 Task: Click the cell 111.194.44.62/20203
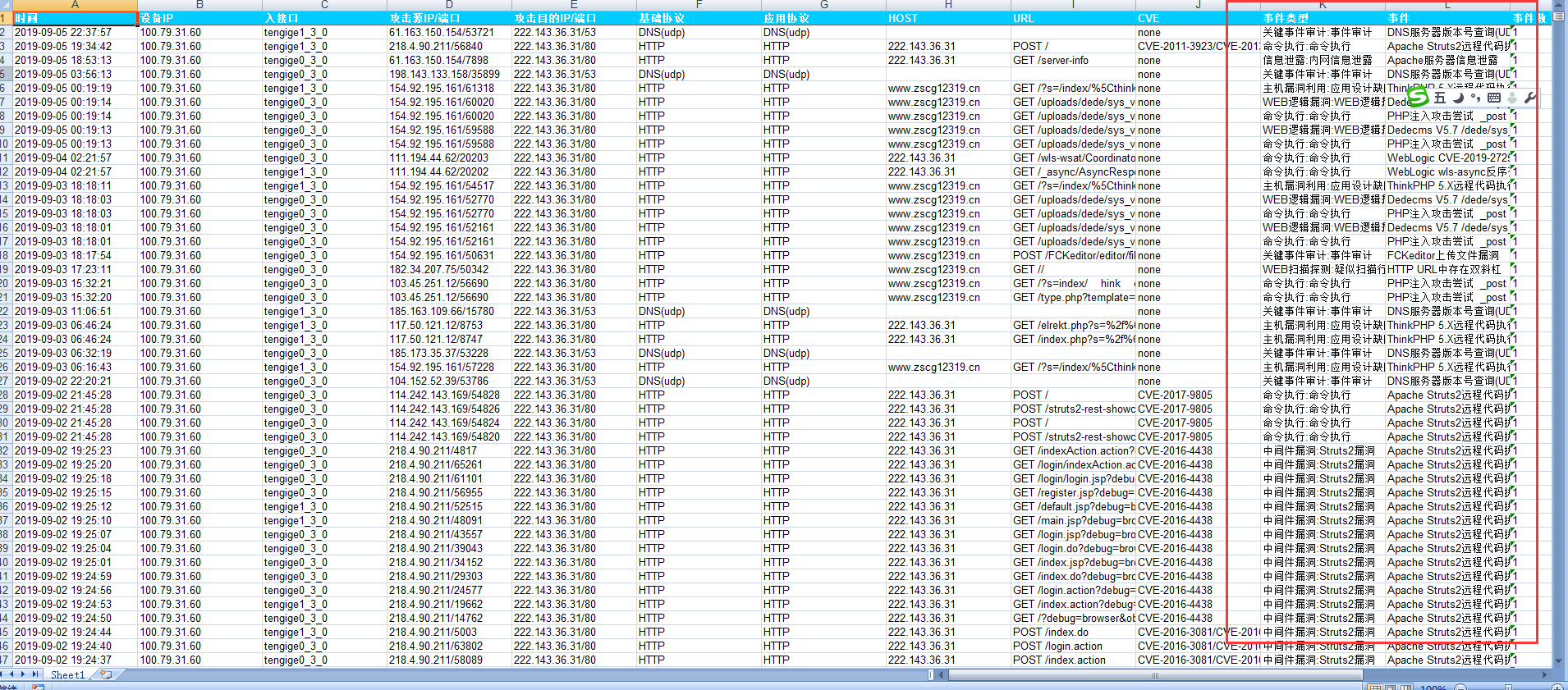click(449, 158)
